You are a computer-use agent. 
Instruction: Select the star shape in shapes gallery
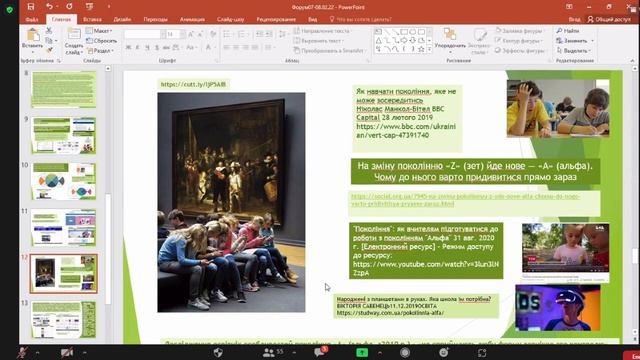tap(421, 49)
